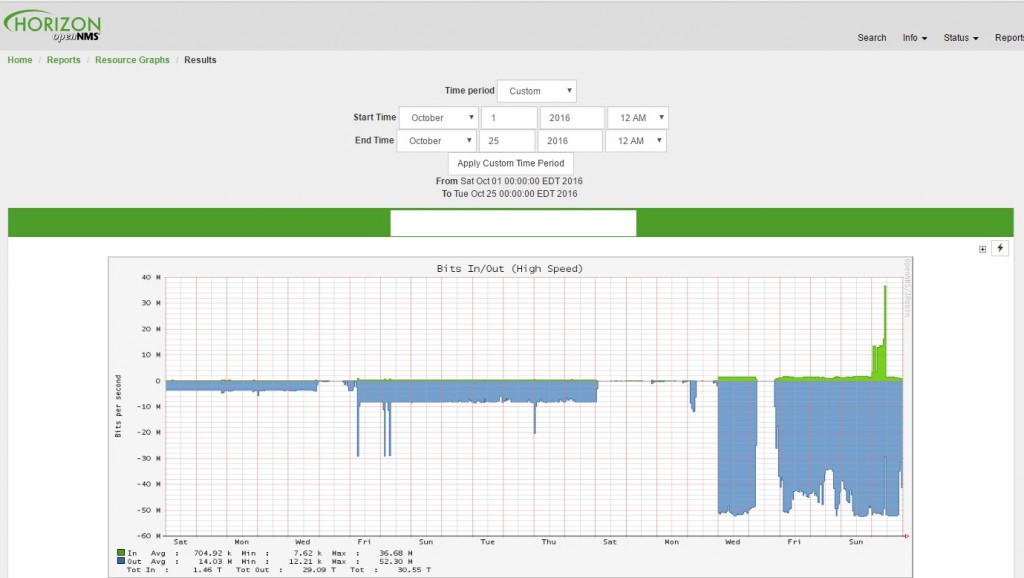Click the lightning bolt icon
Image resolution: width=1024 pixels, height=578 pixels.
tap(1000, 248)
